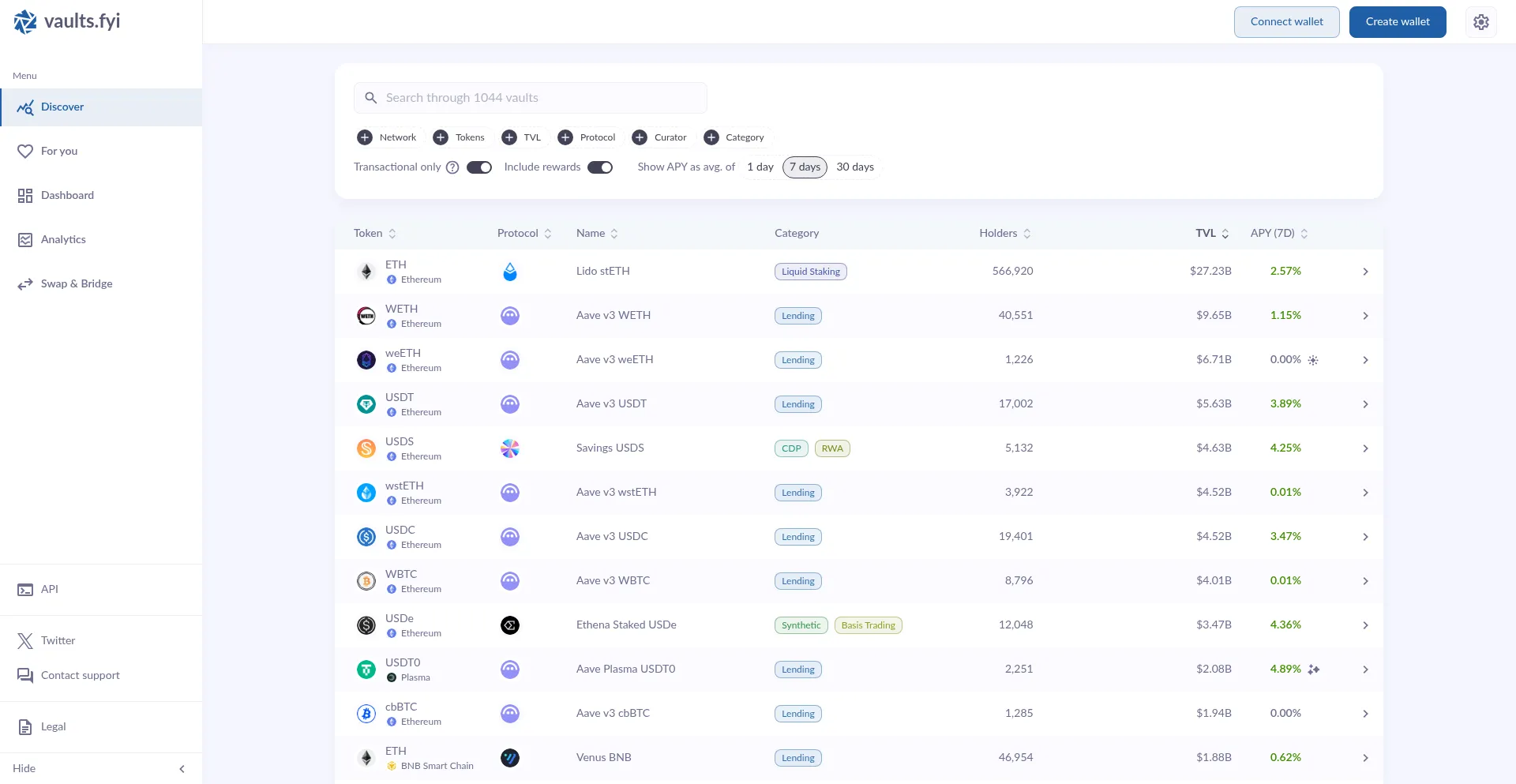Open the Analytics menu item
The height and width of the screenshot is (784, 1516).
tap(63, 240)
